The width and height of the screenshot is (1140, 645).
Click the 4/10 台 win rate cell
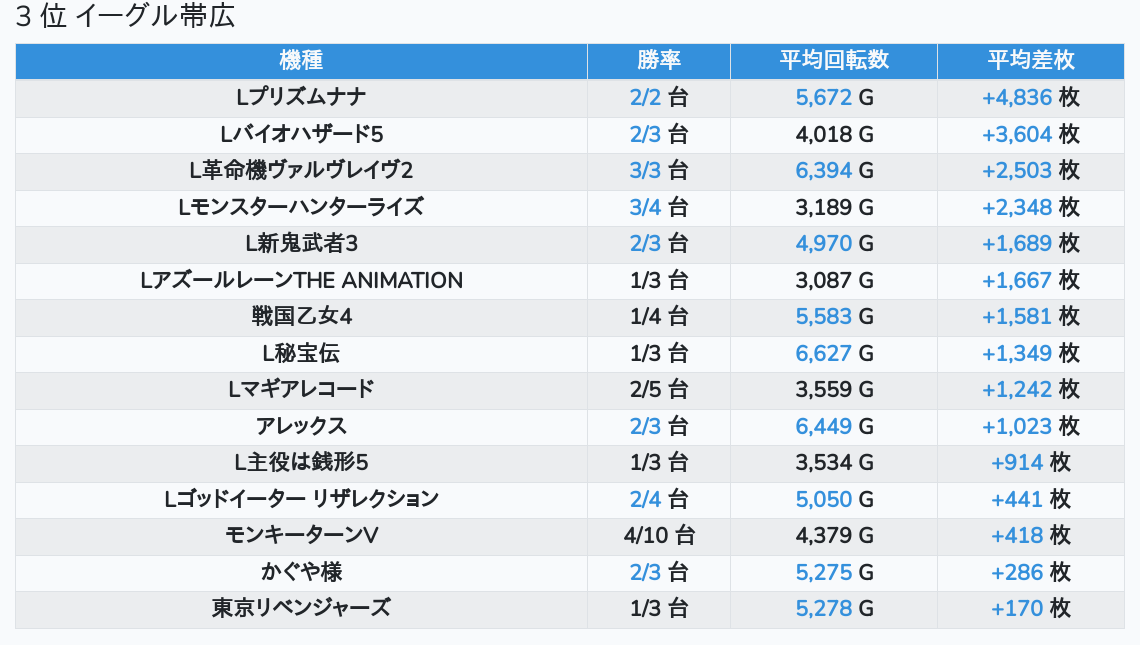[658, 535]
